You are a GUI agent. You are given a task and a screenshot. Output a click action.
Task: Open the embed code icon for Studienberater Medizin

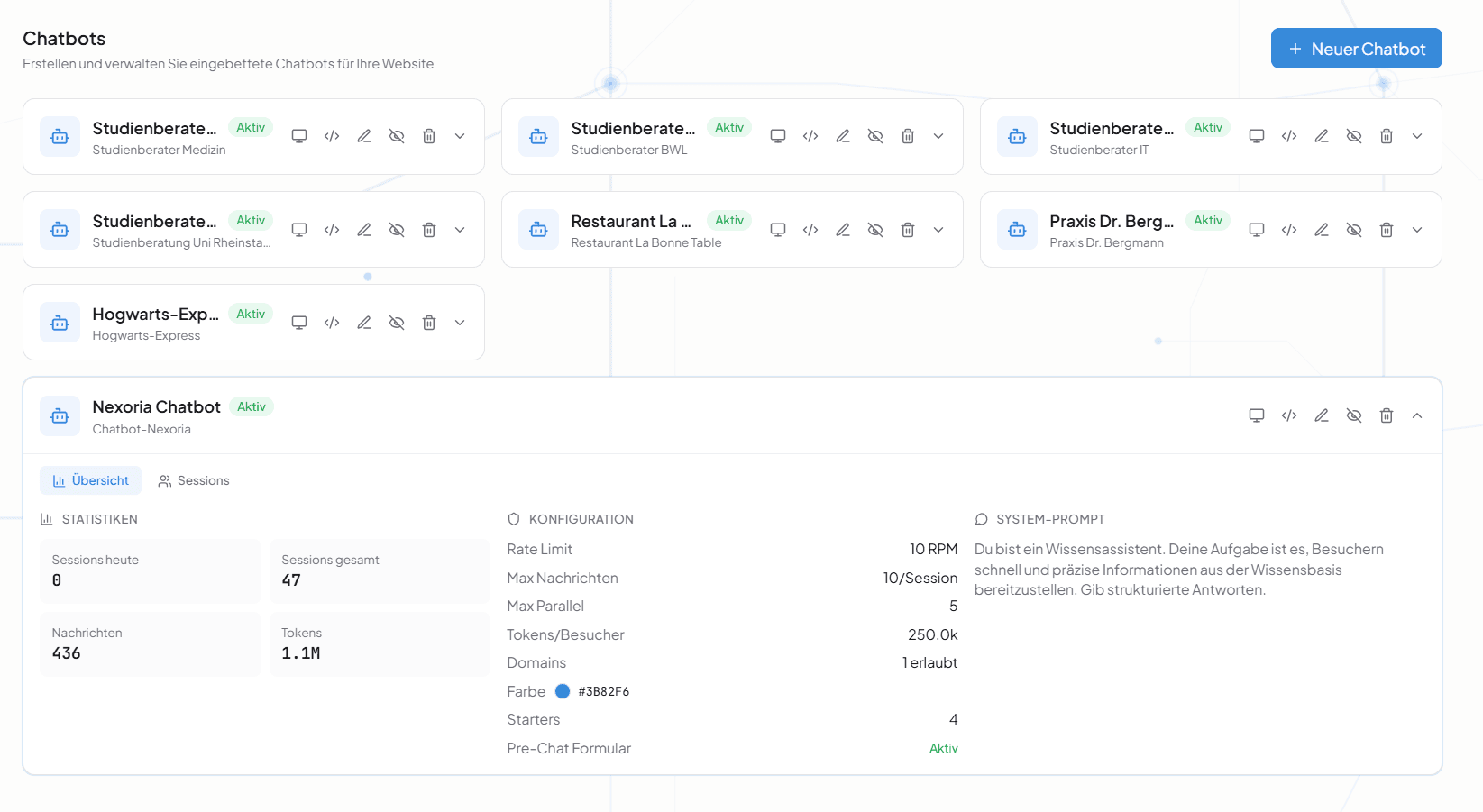[331, 135]
